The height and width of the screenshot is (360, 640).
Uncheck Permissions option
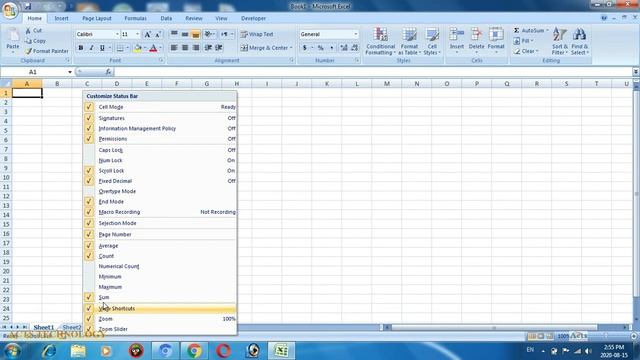coord(160,139)
